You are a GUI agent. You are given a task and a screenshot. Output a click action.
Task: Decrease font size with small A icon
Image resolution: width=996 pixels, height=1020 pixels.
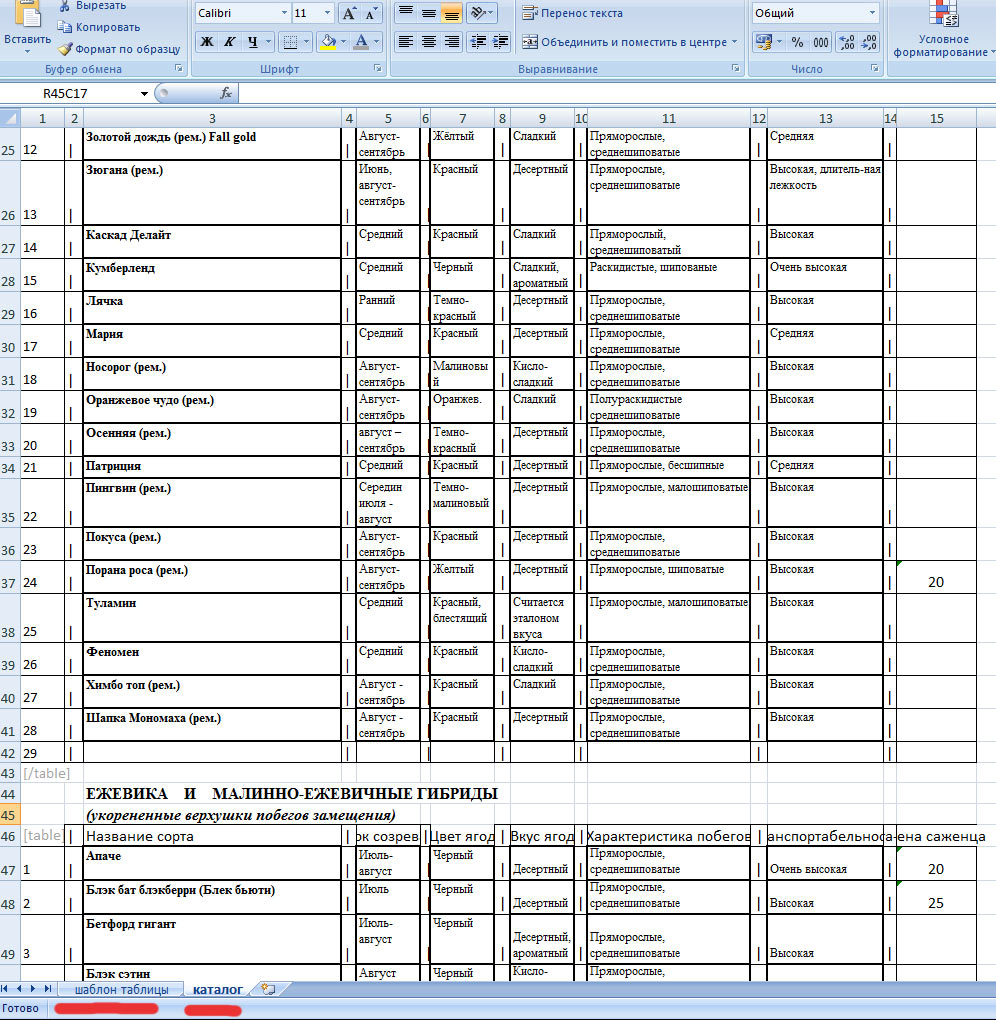[x=370, y=13]
